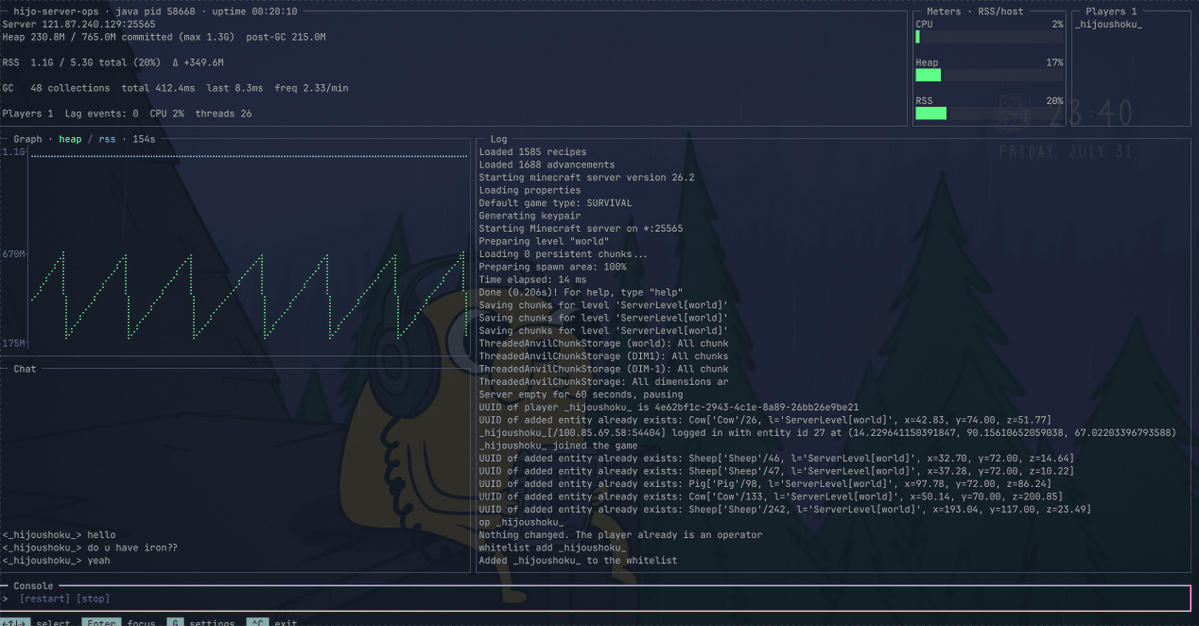
Task: Click log line "Preparing spawn area: 100%"
Action: [x=552, y=267]
